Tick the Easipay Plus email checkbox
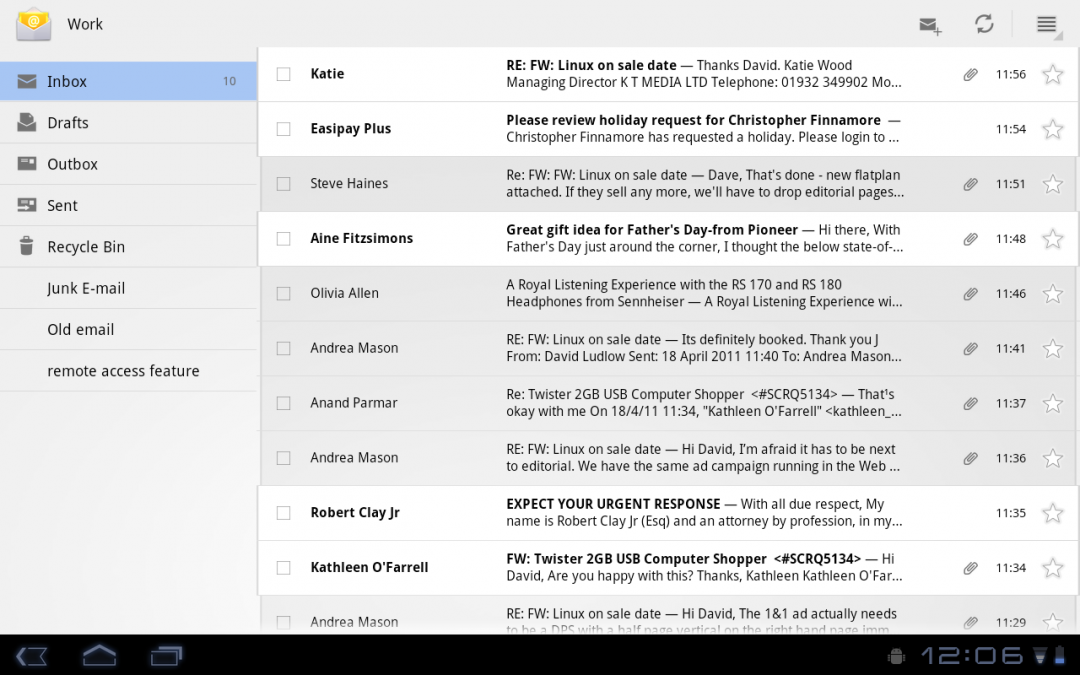 point(283,129)
